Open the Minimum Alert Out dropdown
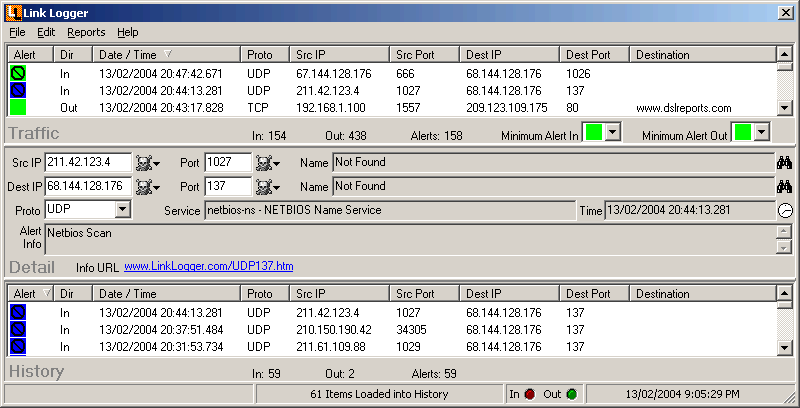Image resolution: width=800 pixels, height=408 pixels. tap(762, 132)
